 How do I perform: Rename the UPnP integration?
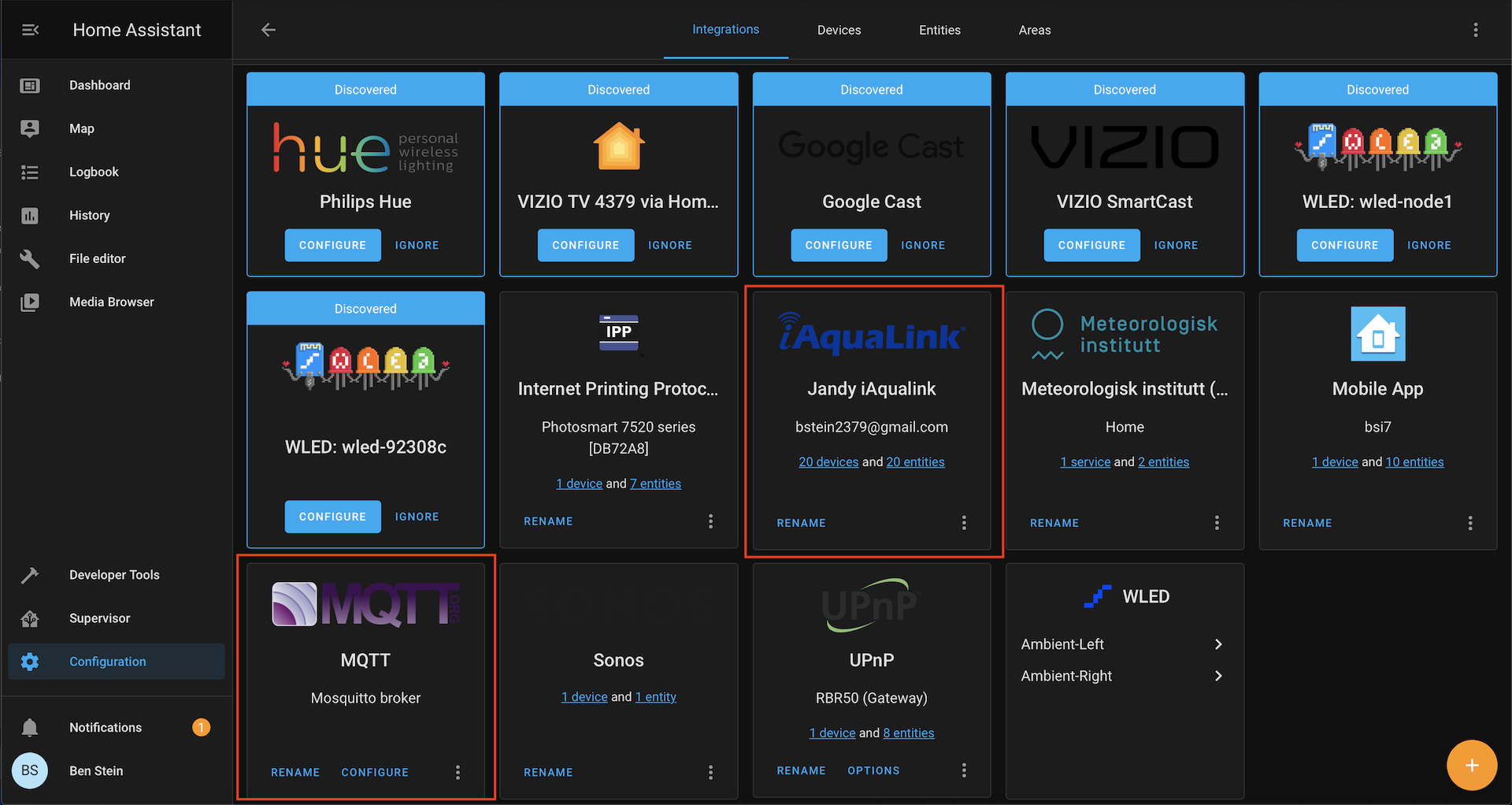pyautogui.click(x=801, y=770)
